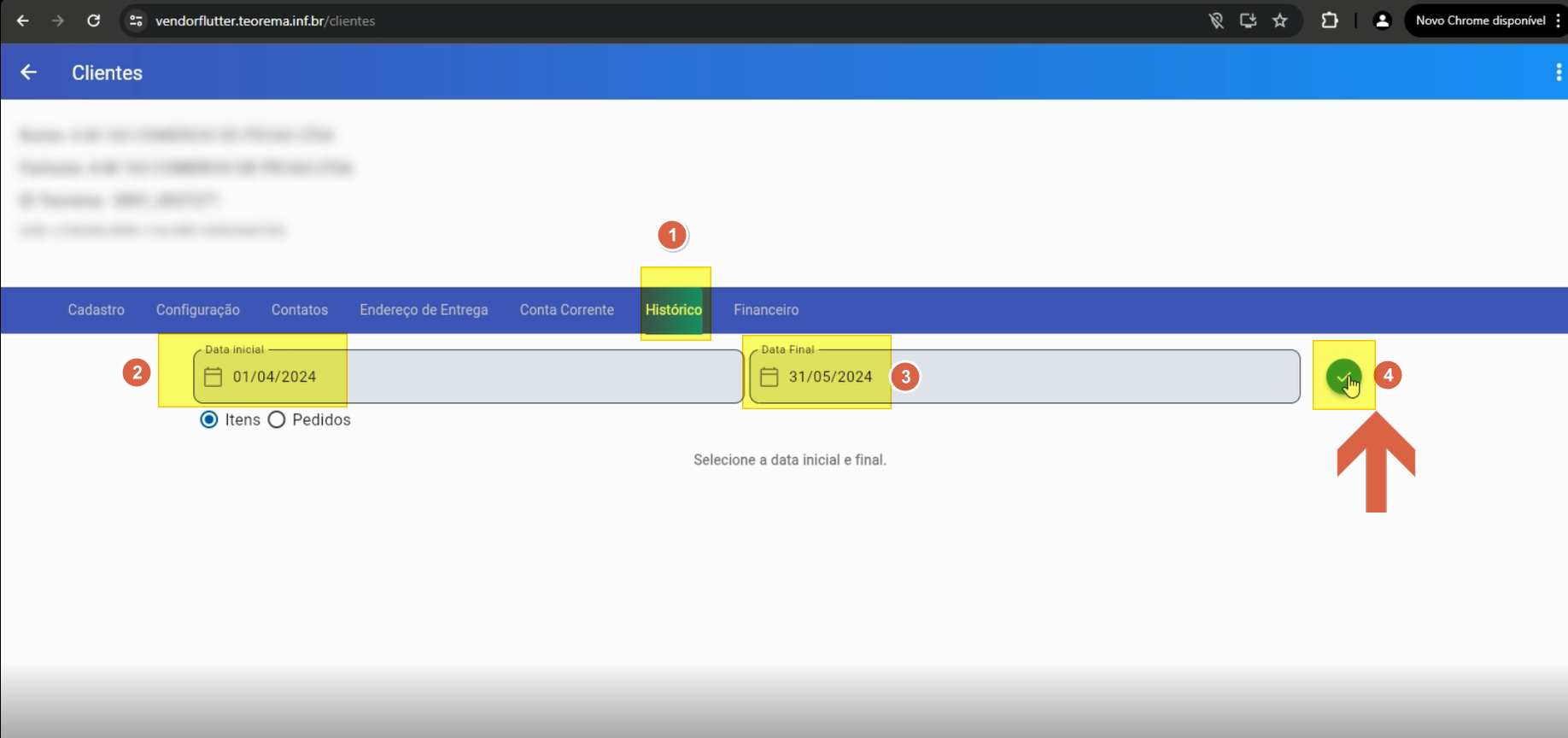Click the Data Final date field
The width and height of the screenshot is (1568, 738).
point(1025,377)
